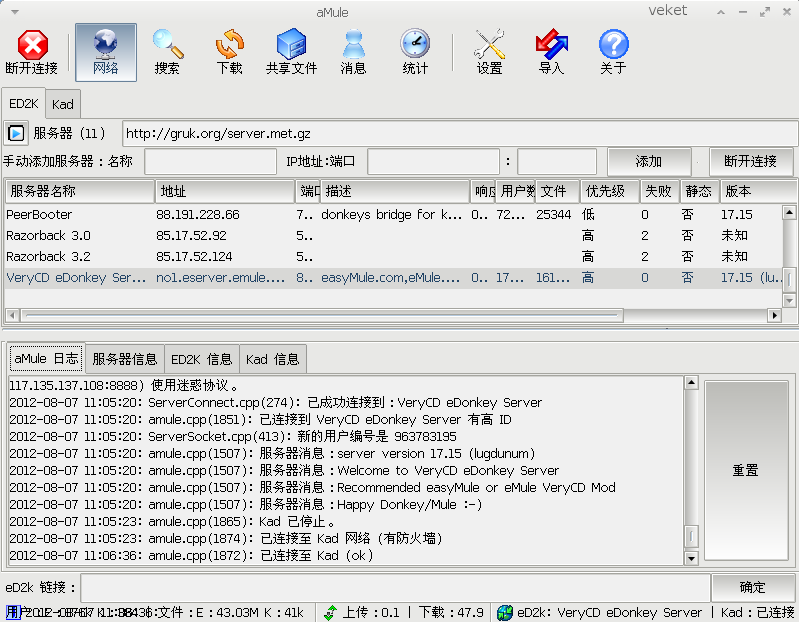Open the Messages (消息) person icon
Viewport: 799px width, 622px height.
[353, 44]
